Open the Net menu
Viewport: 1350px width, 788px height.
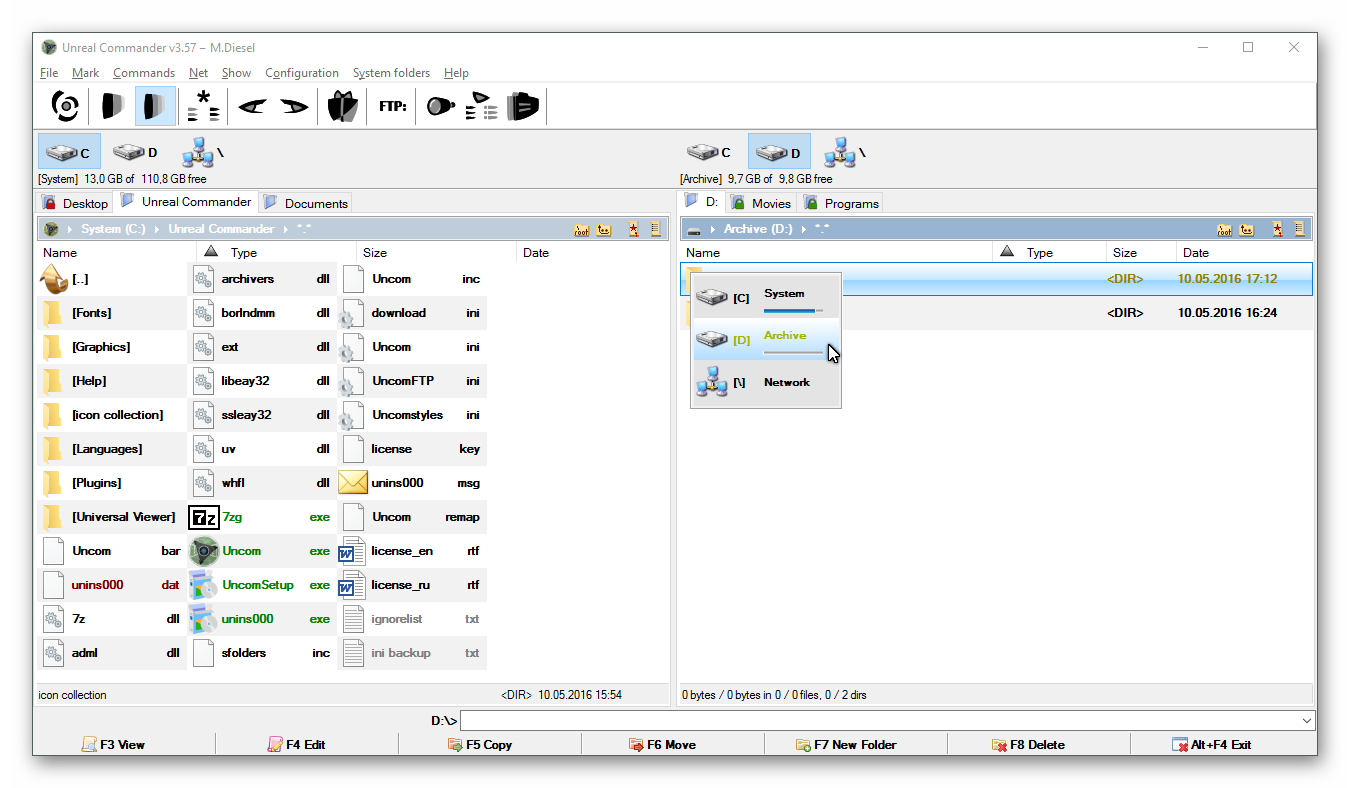pyautogui.click(x=199, y=73)
